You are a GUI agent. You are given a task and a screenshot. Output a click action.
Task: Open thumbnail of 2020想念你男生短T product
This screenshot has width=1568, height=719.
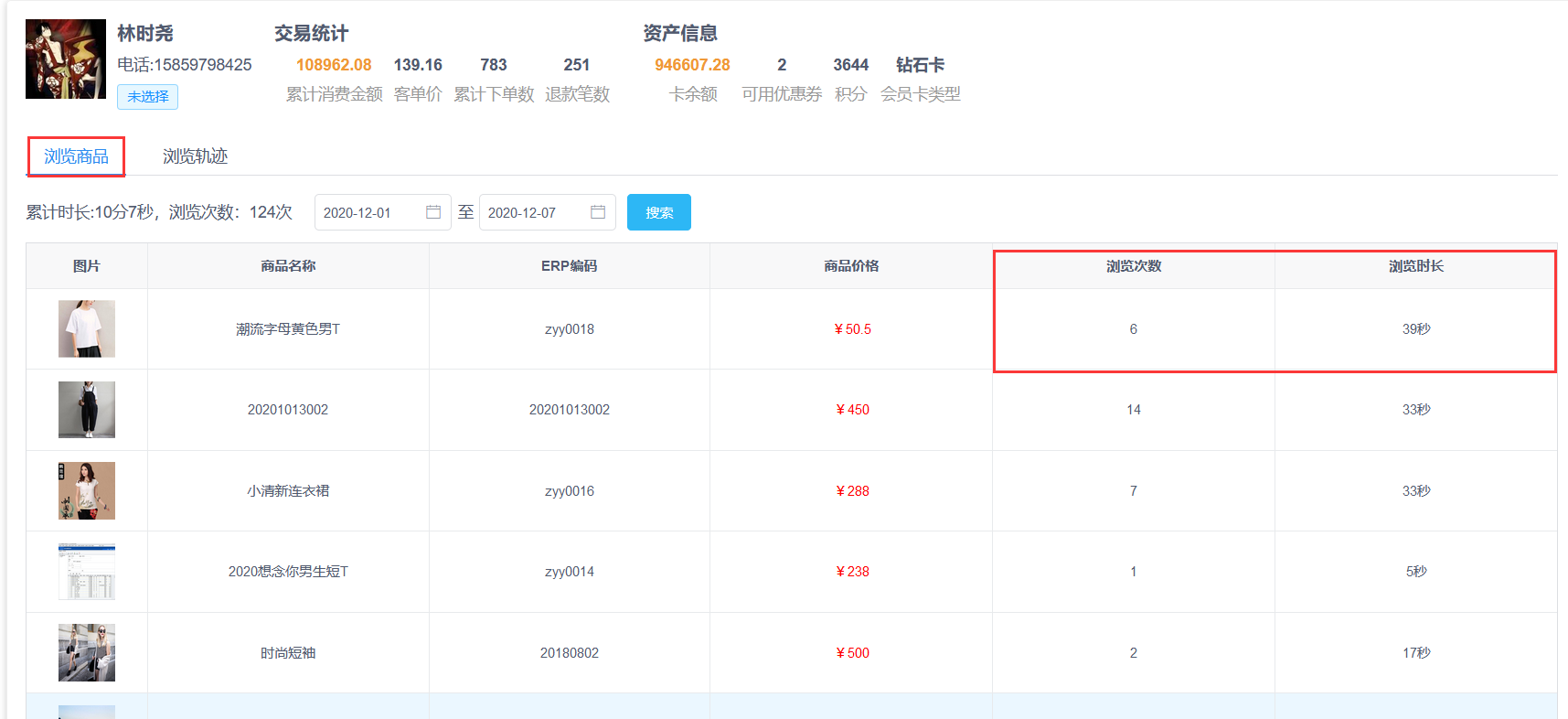coord(87,572)
